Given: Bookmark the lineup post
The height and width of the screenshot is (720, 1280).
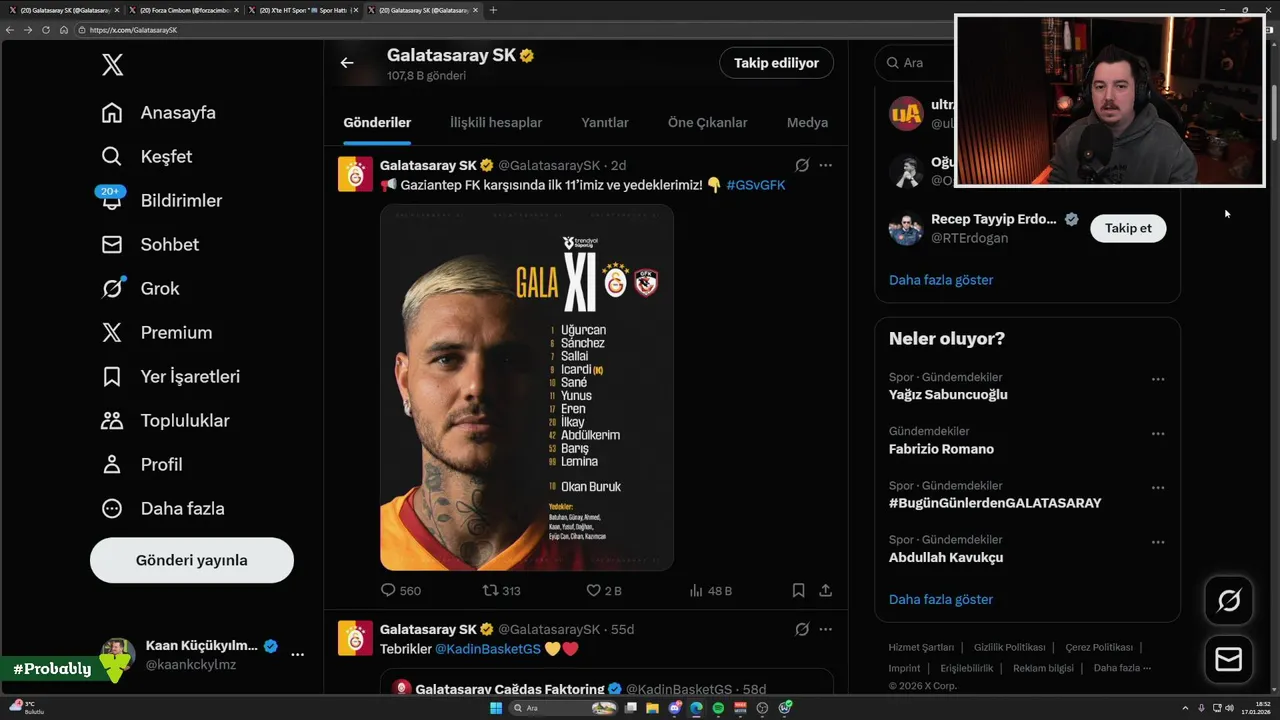Looking at the screenshot, I should click(798, 591).
